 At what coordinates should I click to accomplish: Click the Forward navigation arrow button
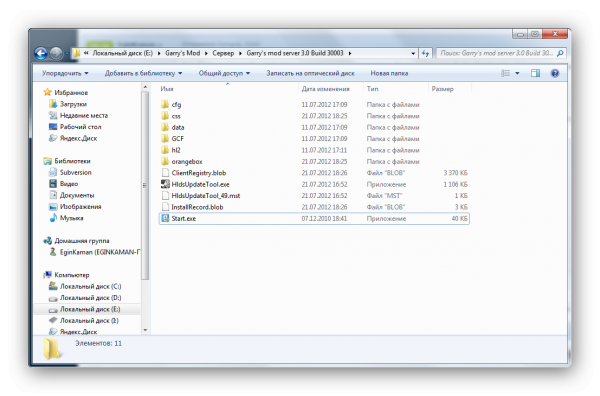tap(56, 53)
